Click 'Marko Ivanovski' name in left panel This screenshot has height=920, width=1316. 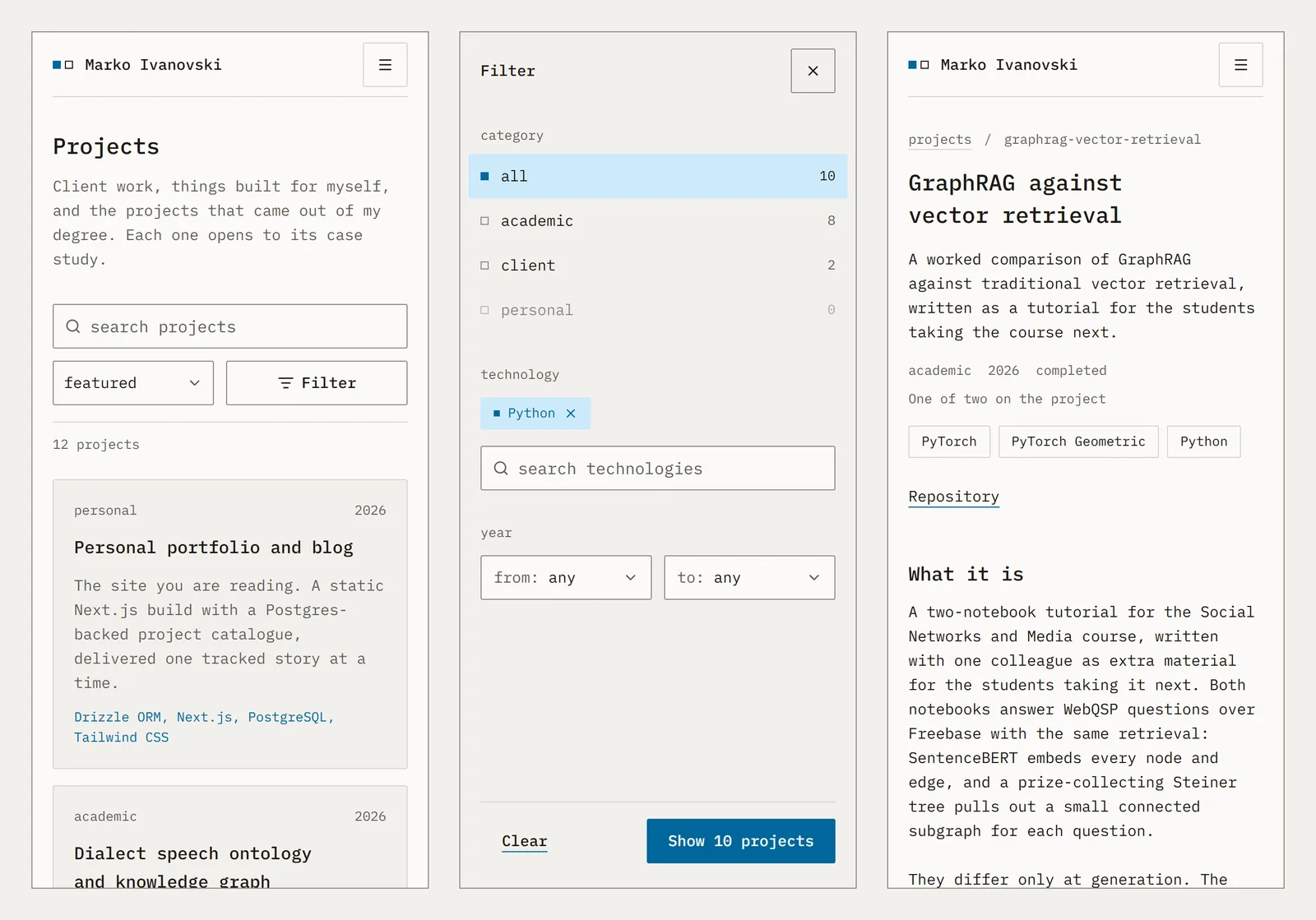[x=153, y=65]
